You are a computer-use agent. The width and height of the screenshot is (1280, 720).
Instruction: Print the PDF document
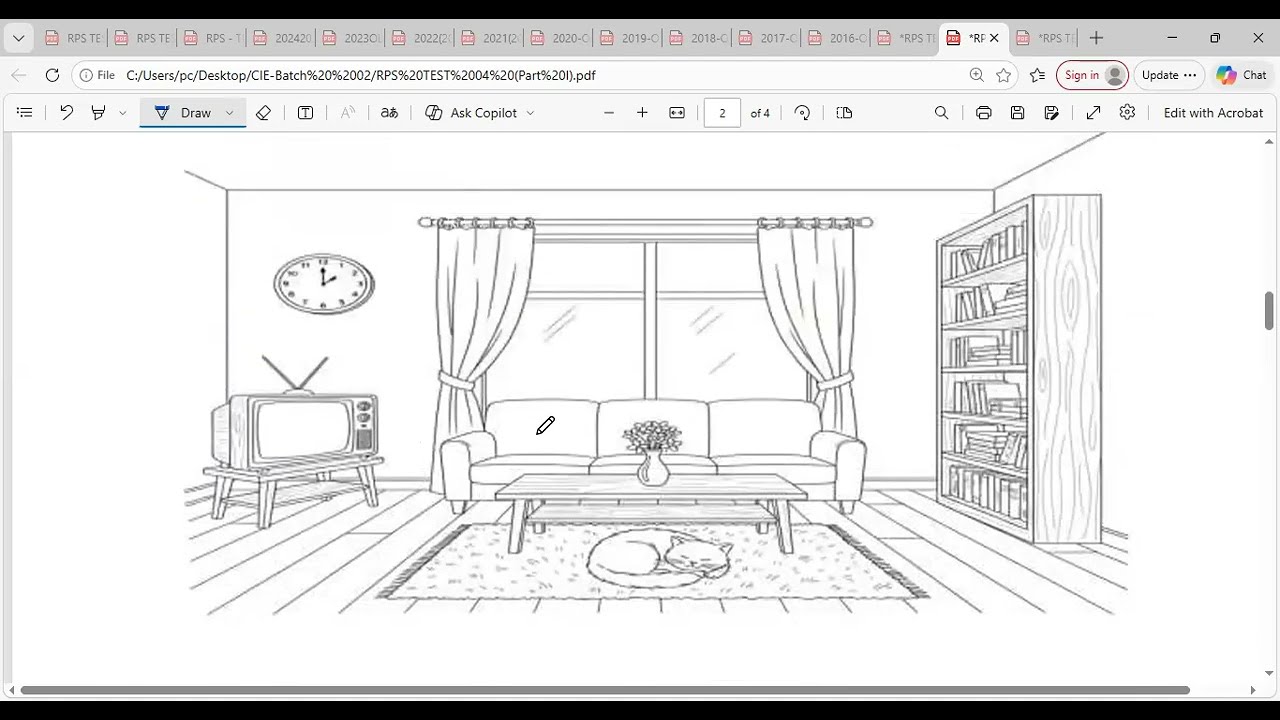(x=984, y=113)
